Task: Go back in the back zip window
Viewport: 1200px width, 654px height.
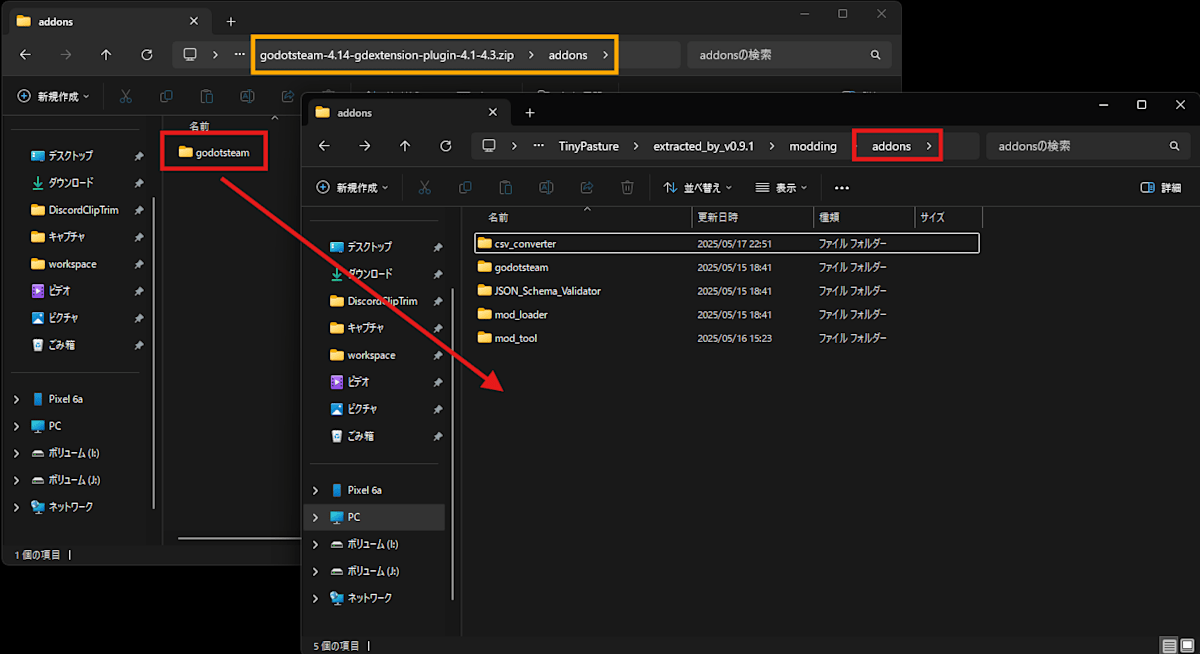Action: [25, 55]
